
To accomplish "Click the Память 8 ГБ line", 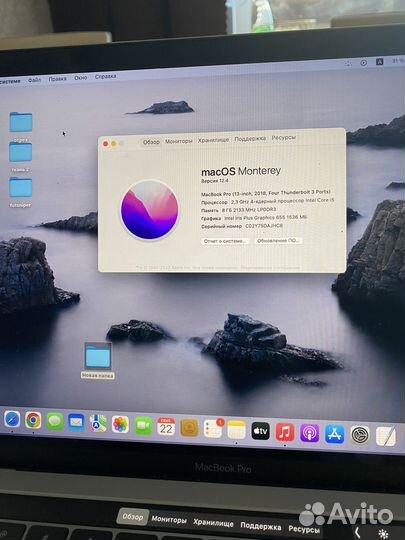I will click(x=239, y=210).
